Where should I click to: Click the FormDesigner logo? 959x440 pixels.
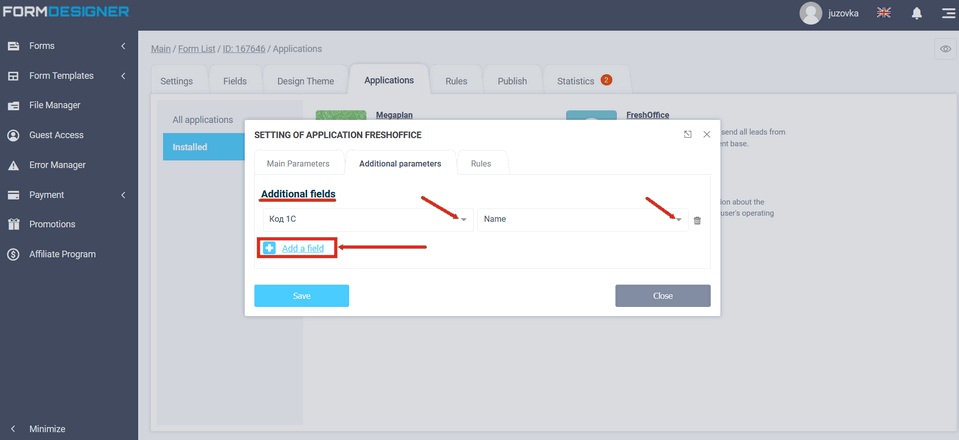(x=65, y=11)
